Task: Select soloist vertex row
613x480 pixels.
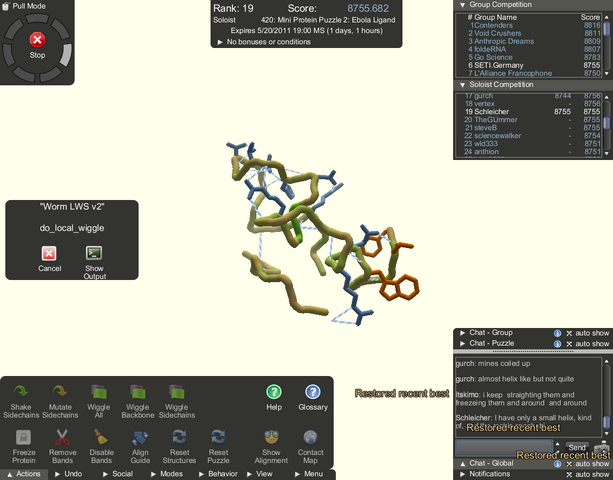Action: click(x=529, y=104)
